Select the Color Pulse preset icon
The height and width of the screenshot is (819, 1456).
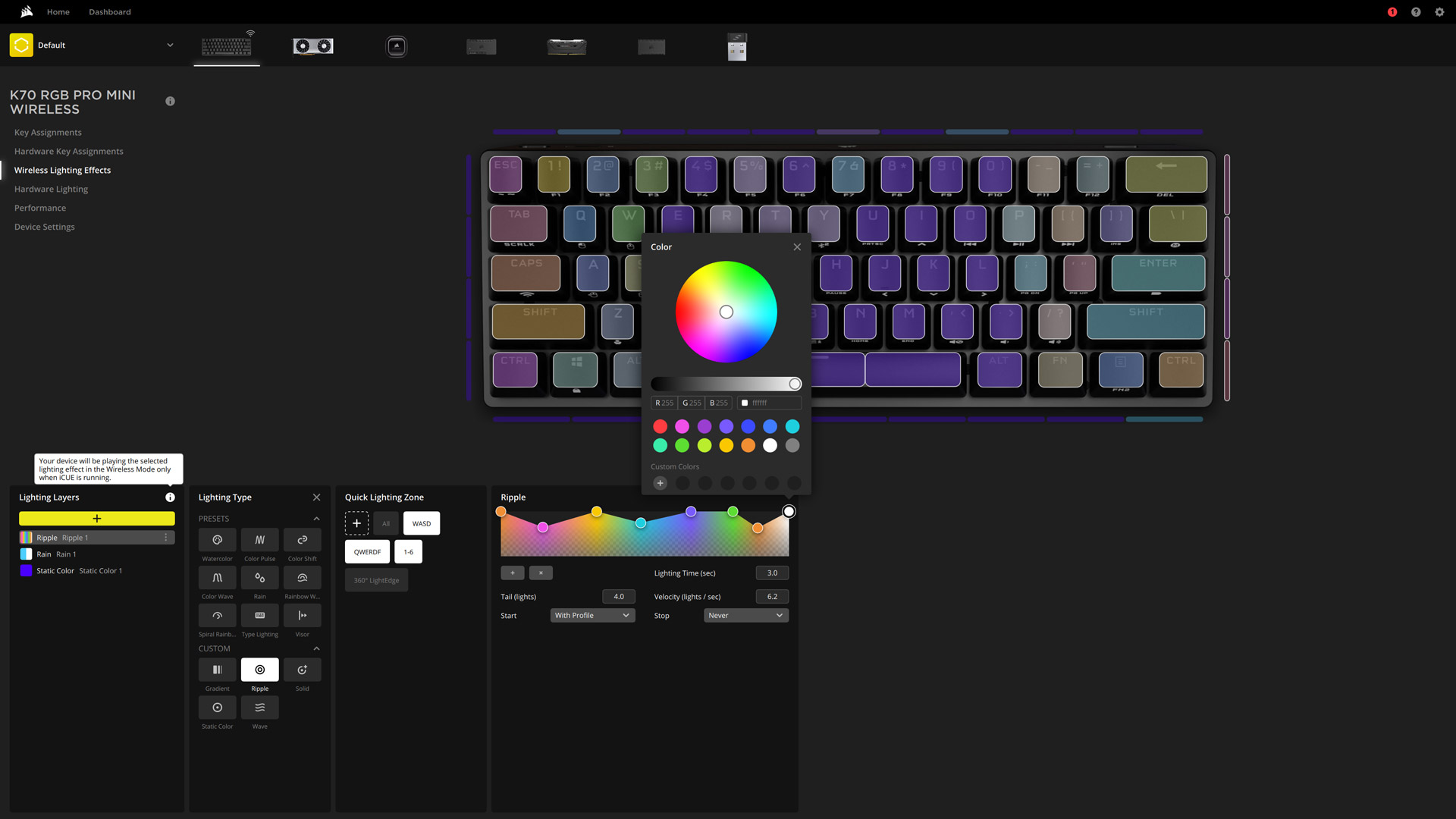pyautogui.click(x=259, y=540)
